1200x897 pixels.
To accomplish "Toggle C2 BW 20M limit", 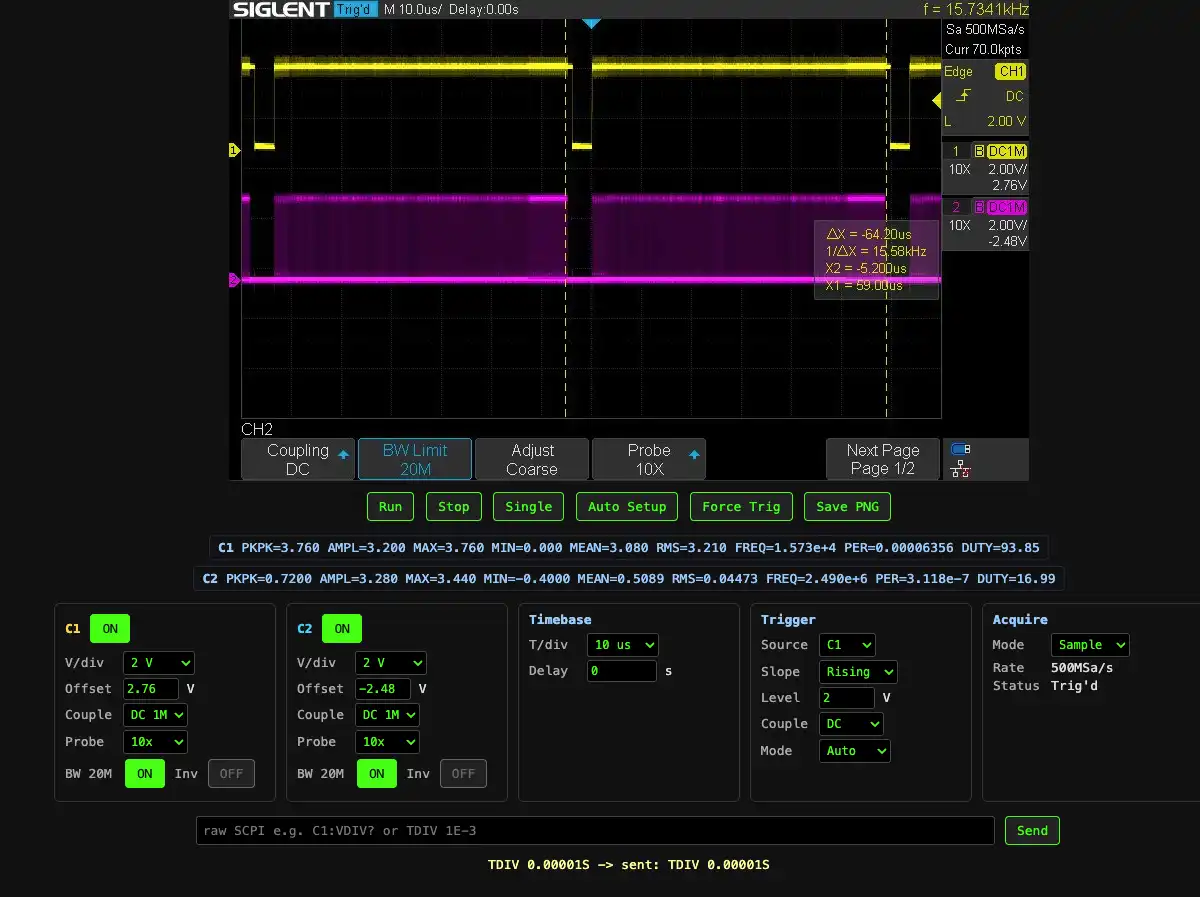I will pos(377,773).
